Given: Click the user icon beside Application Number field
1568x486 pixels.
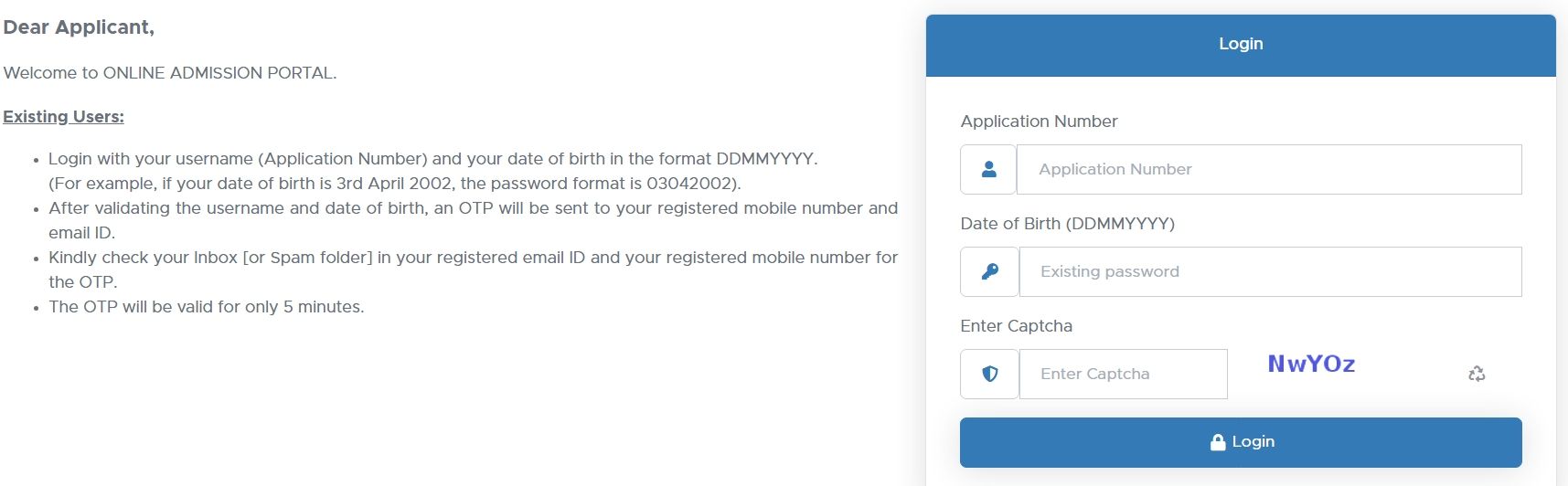Looking at the screenshot, I should pos(988,169).
